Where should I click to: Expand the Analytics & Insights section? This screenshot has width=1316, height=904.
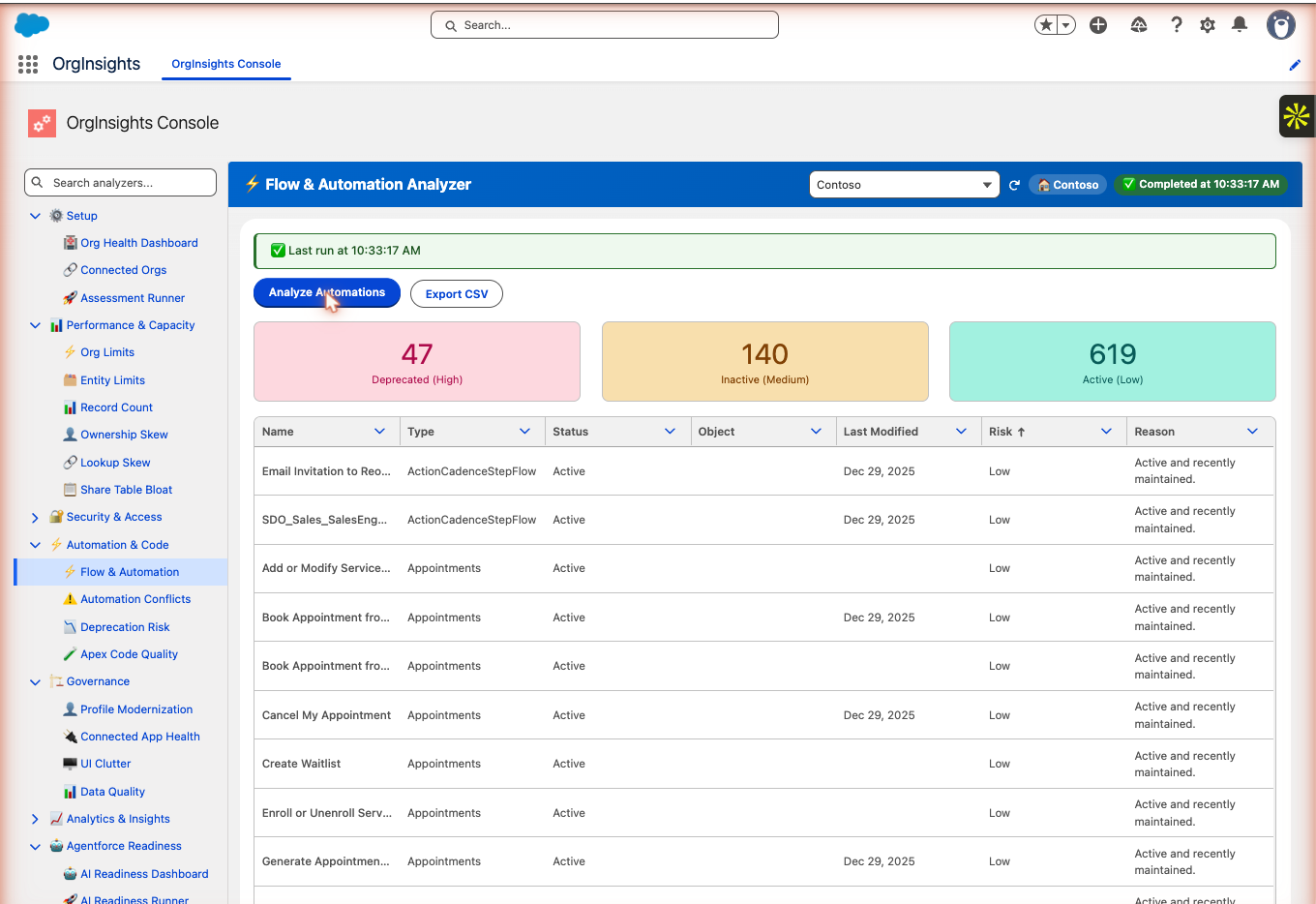click(36, 819)
